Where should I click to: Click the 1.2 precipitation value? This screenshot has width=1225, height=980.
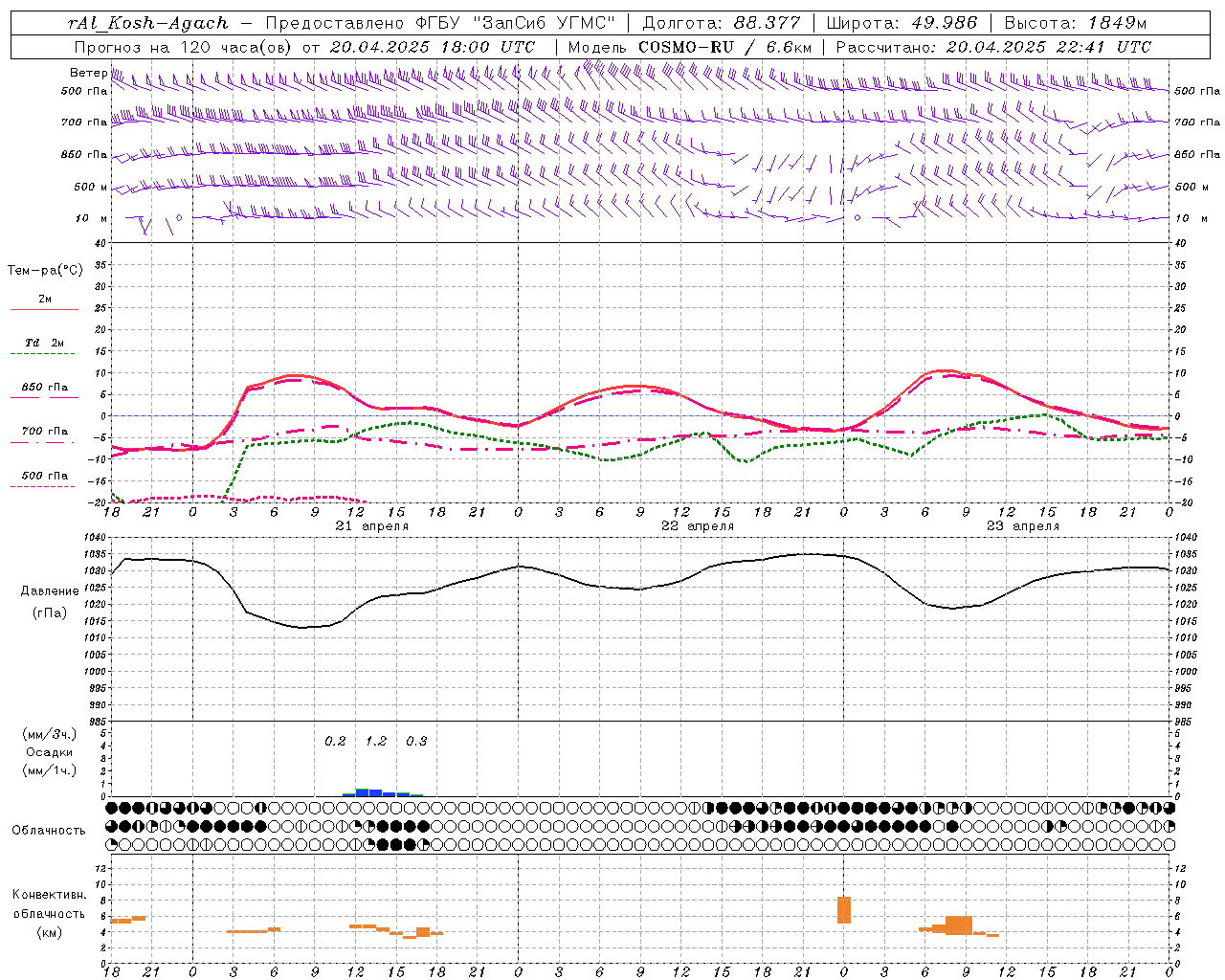click(376, 741)
